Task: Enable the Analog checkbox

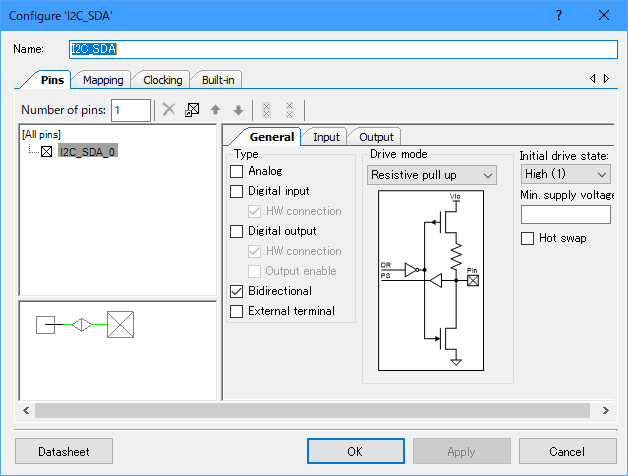Action: click(x=237, y=171)
